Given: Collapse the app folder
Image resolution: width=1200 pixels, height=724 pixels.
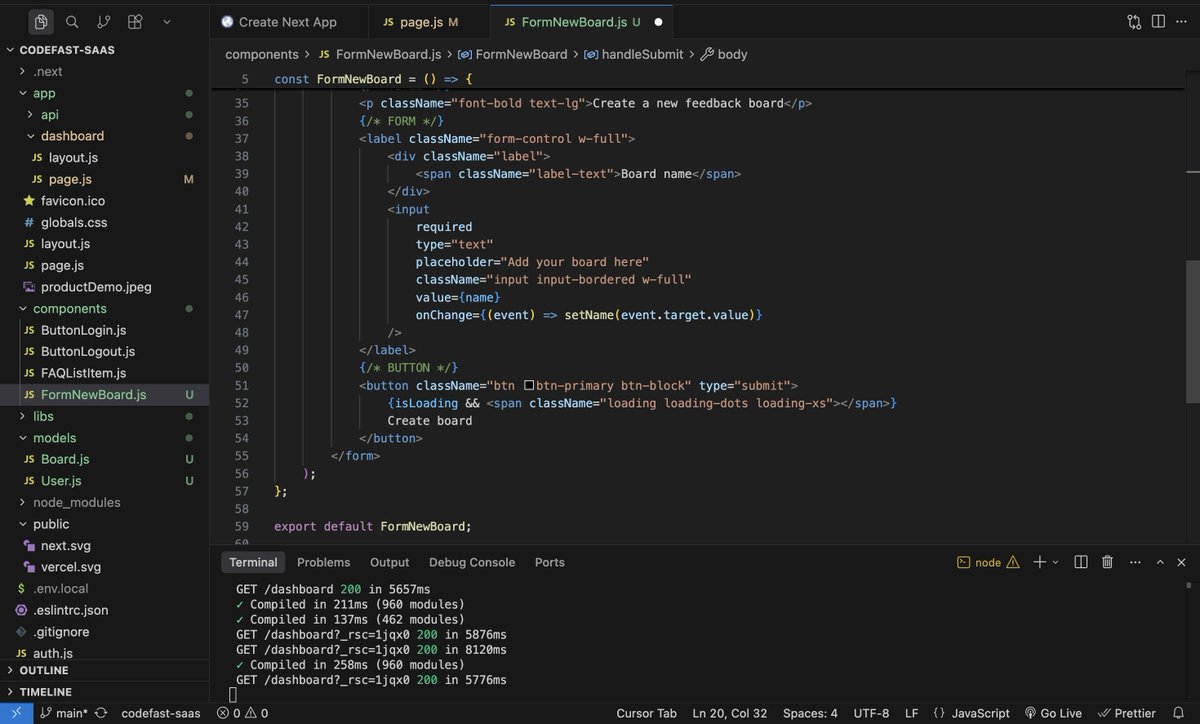Looking at the screenshot, I should click(104, 93).
